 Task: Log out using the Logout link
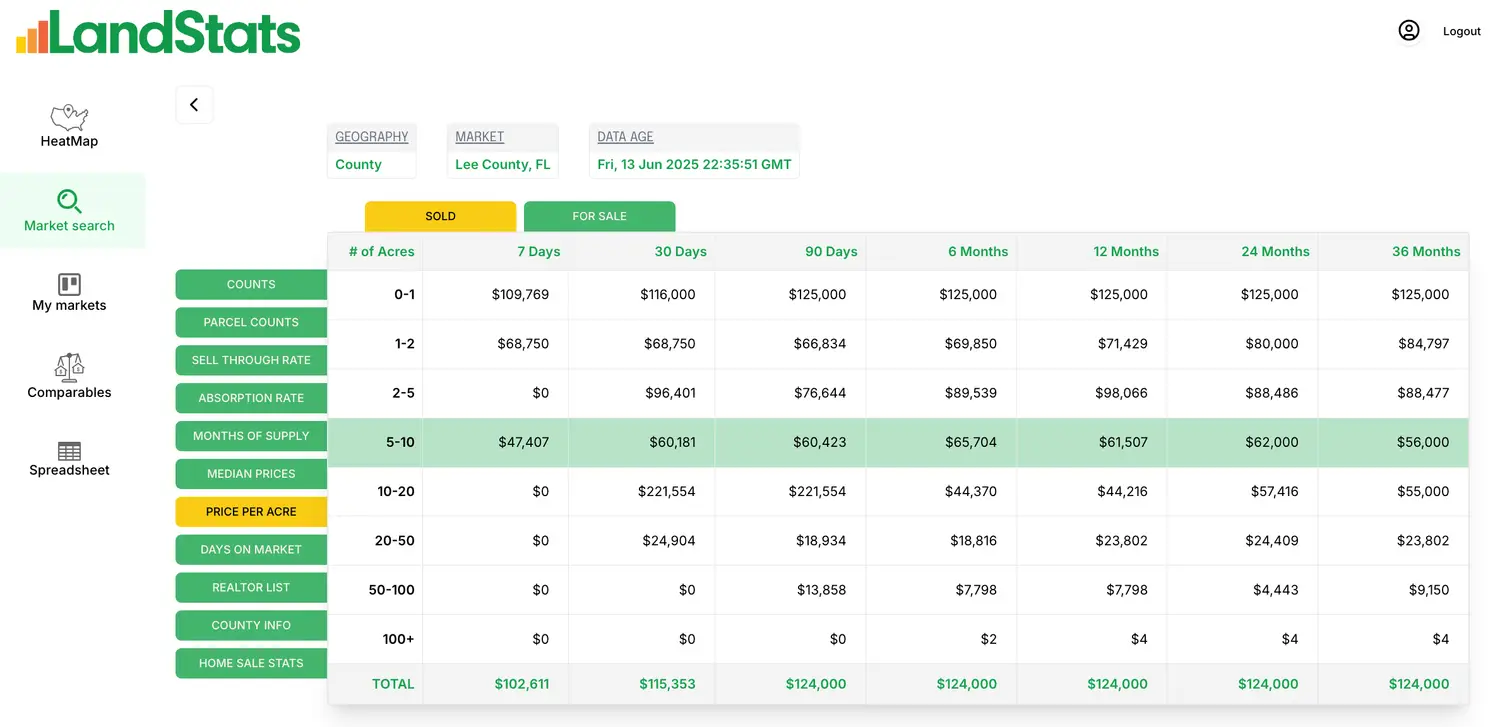click(1461, 31)
